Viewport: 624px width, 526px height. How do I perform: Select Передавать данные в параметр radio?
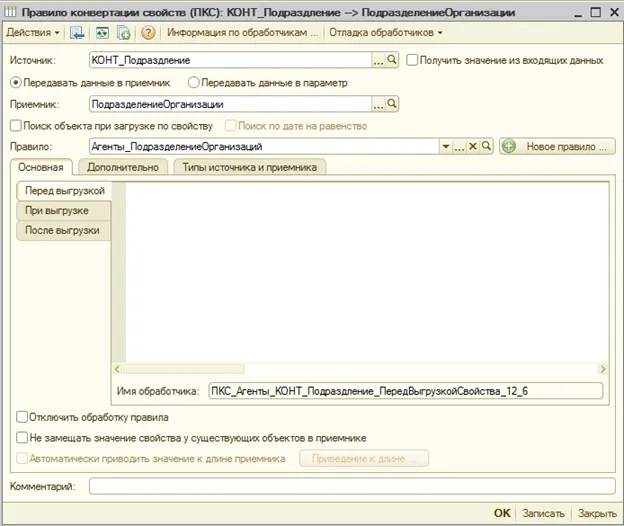tap(193, 83)
